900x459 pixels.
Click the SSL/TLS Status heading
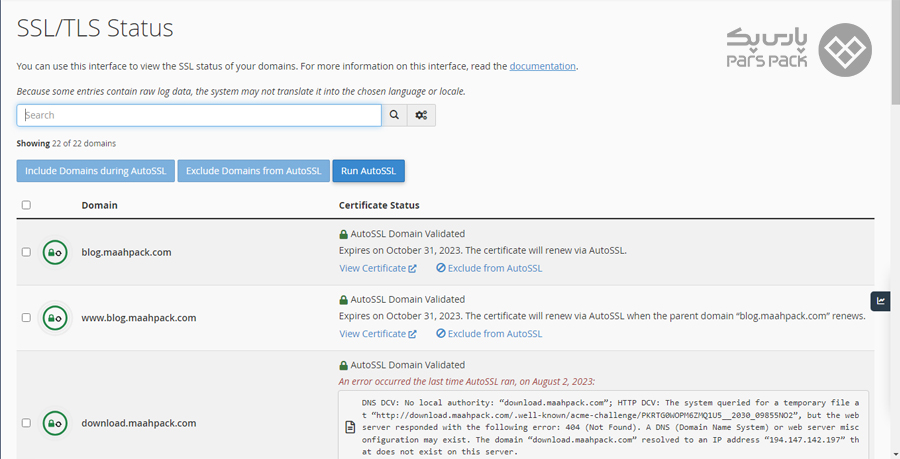point(95,28)
